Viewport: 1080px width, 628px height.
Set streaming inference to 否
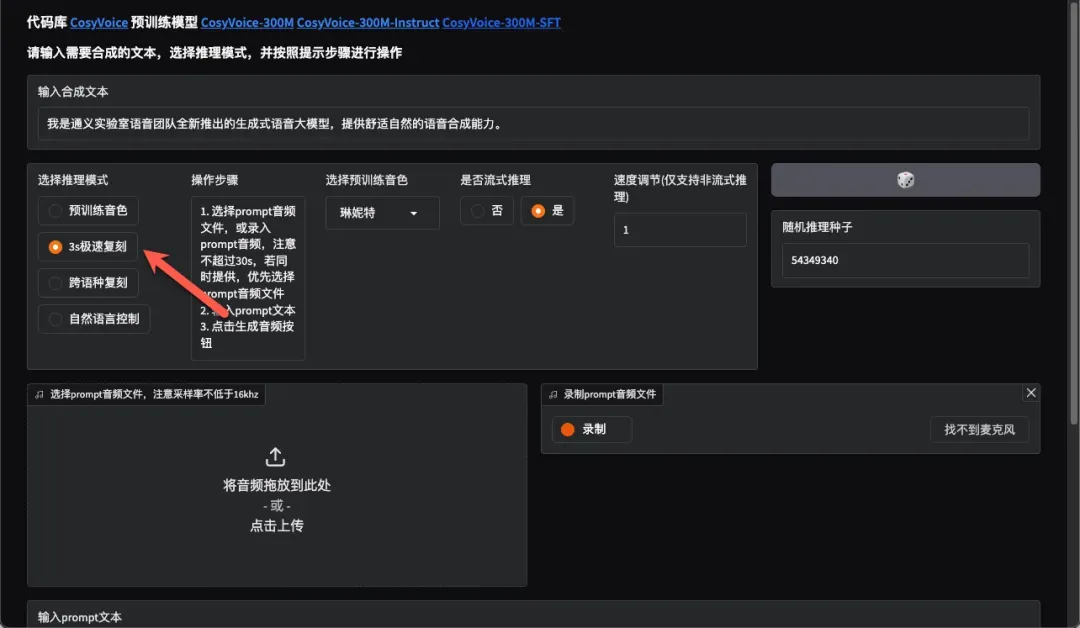click(x=487, y=211)
